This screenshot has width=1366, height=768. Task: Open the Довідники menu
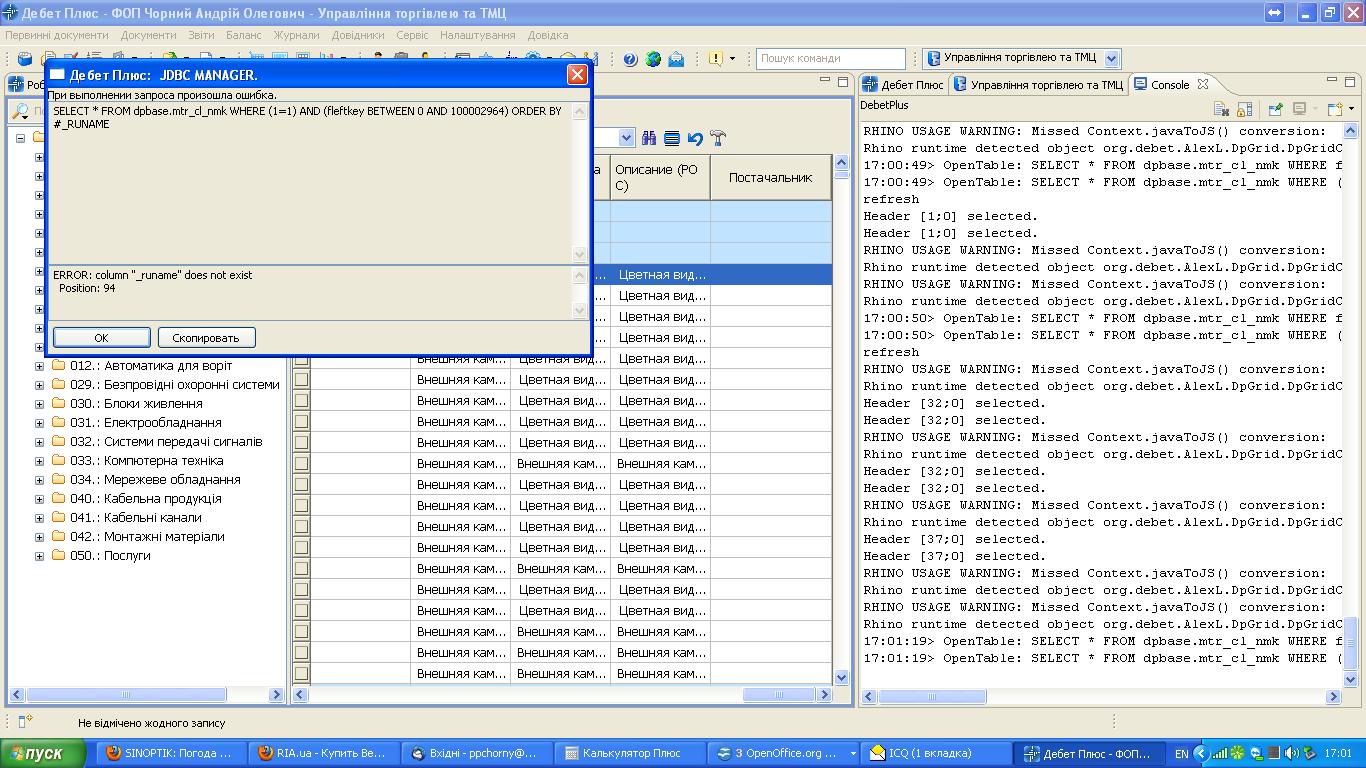point(358,35)
